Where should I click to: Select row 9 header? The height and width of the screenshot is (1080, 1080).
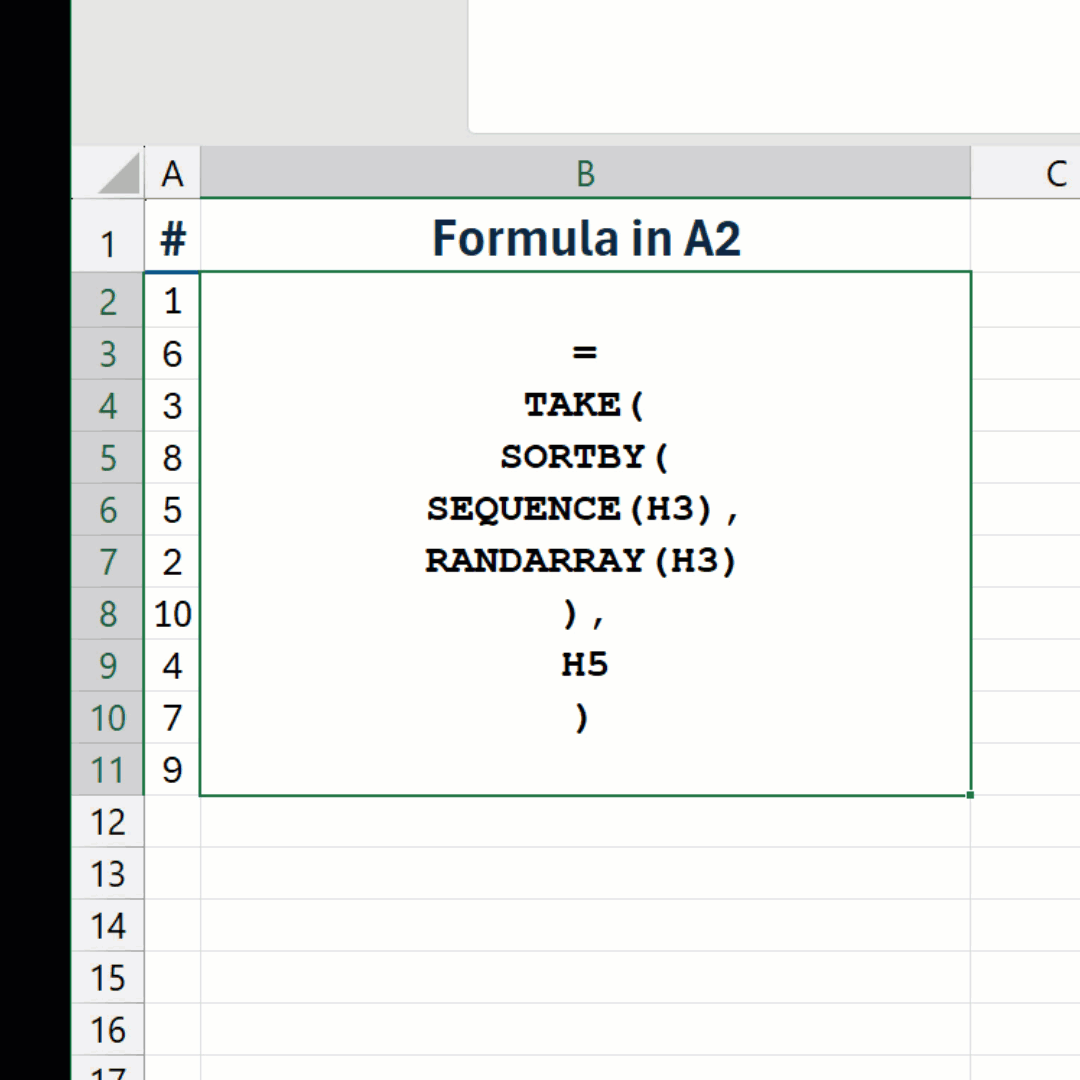[108, 666]
